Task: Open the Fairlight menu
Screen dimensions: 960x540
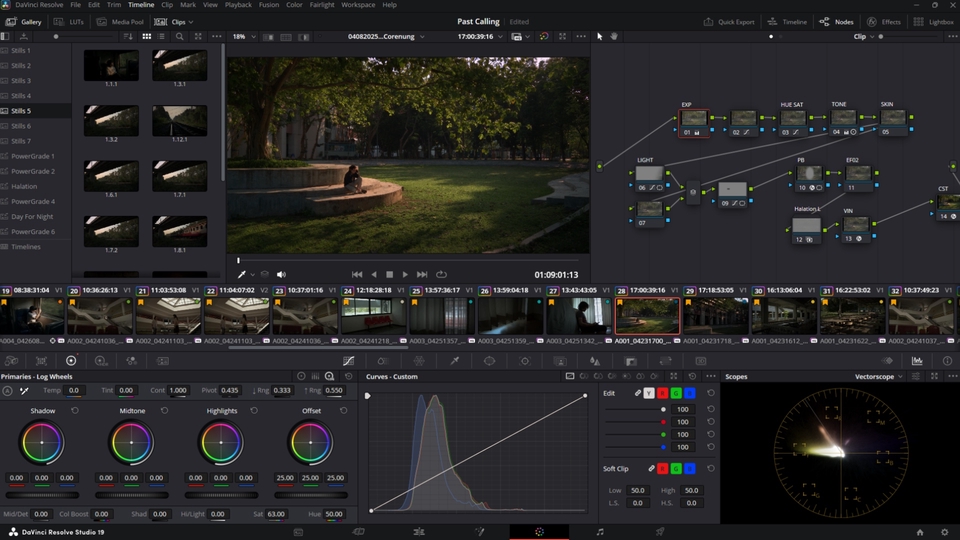Action: (322, 4)
